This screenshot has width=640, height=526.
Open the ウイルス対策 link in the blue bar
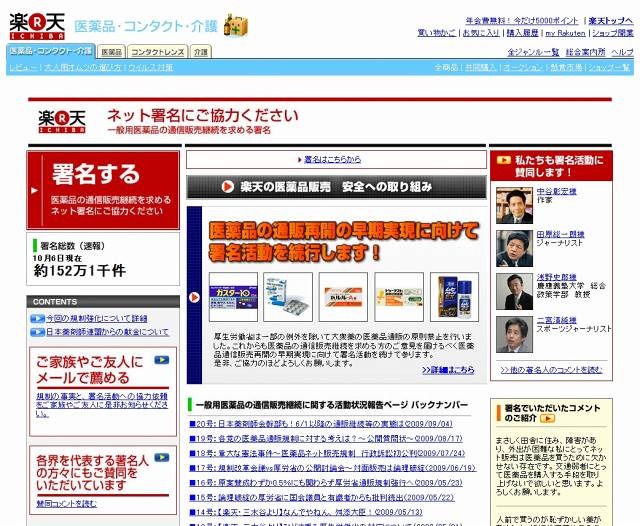pyautogui.click(x=150, y=67)
